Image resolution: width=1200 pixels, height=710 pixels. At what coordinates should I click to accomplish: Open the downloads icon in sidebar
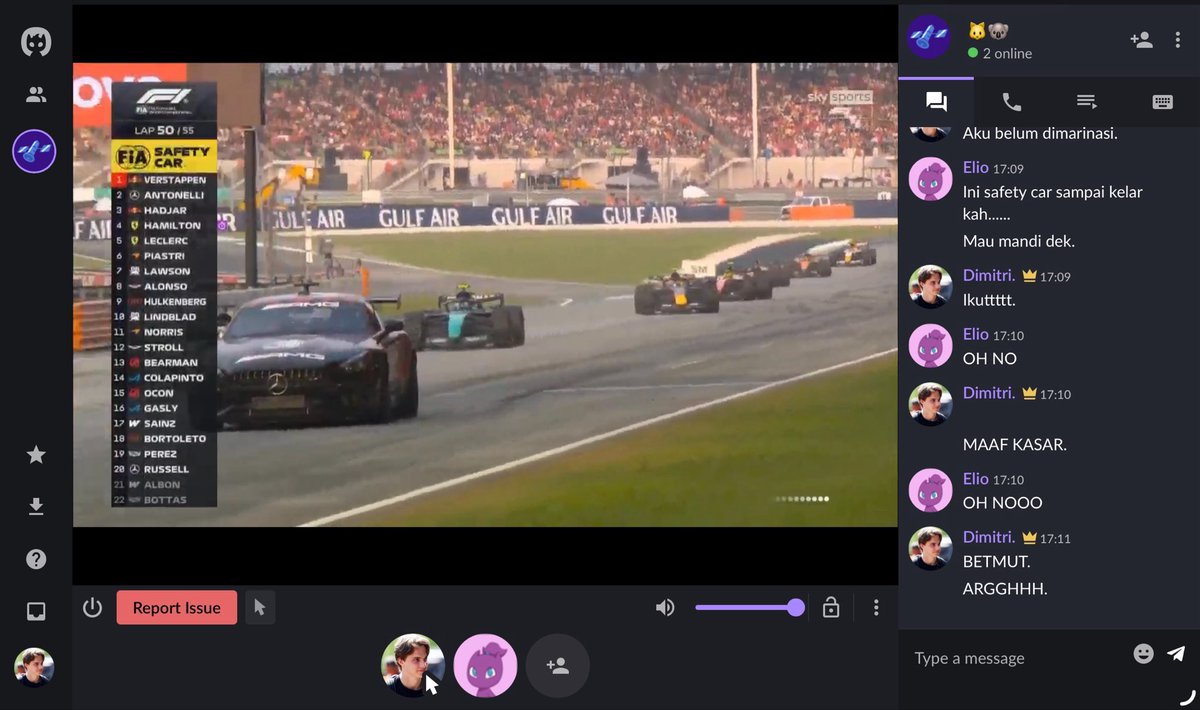36,507
